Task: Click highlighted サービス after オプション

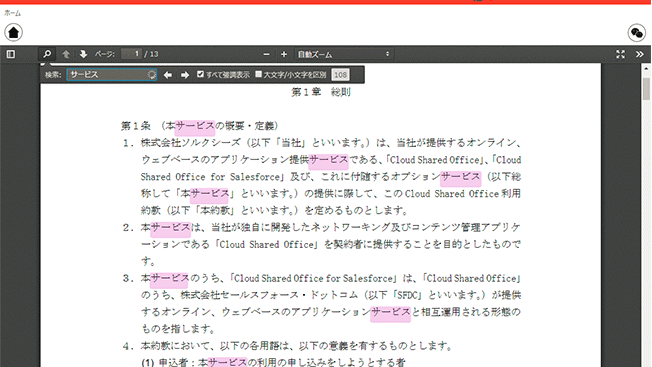Action: (x=461, y=177)
